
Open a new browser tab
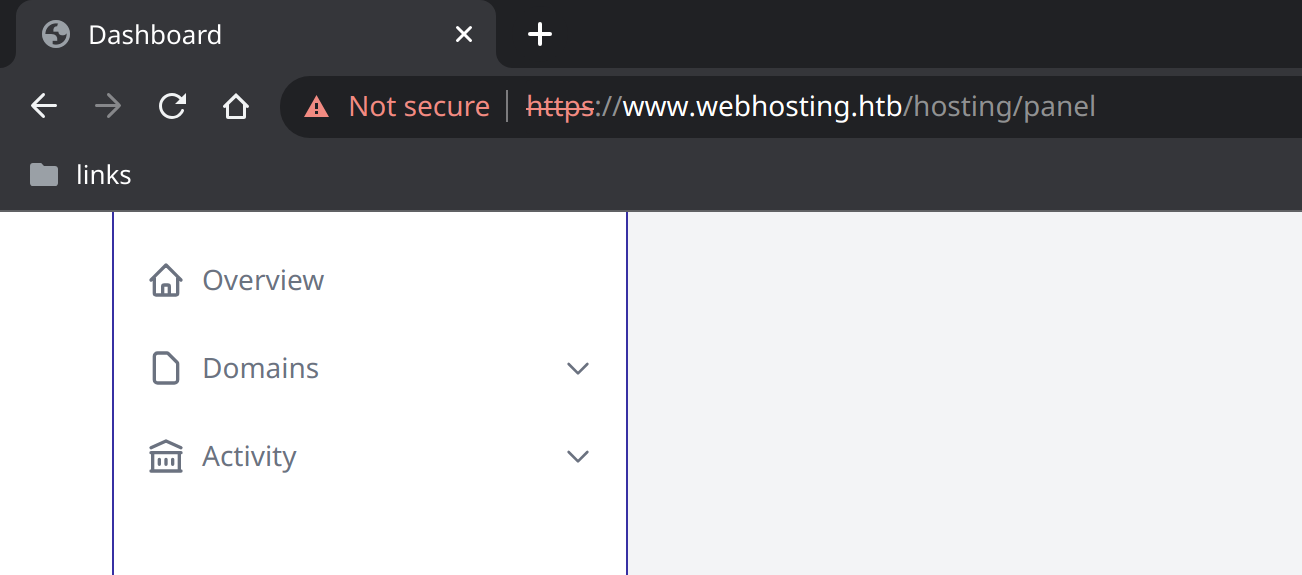[540, 34]
